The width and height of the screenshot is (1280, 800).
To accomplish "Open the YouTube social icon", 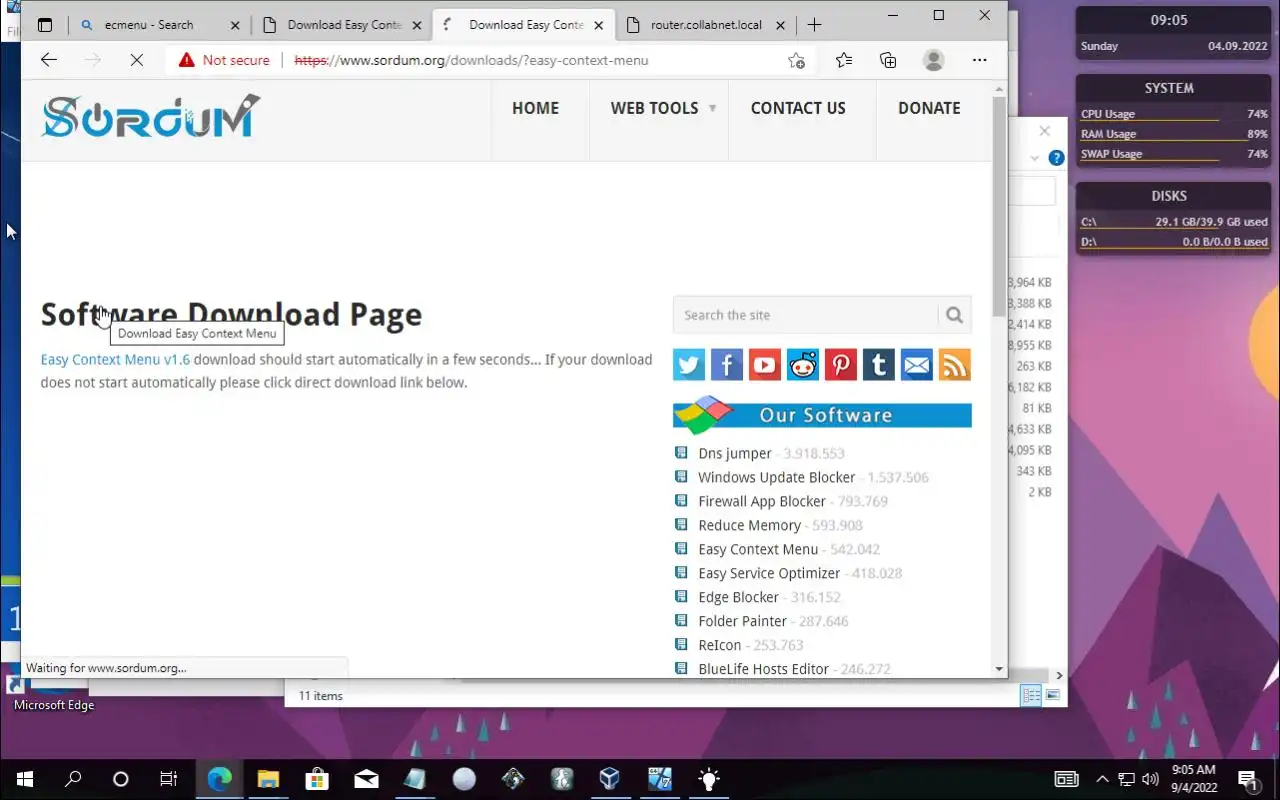I will coord(765,365).
